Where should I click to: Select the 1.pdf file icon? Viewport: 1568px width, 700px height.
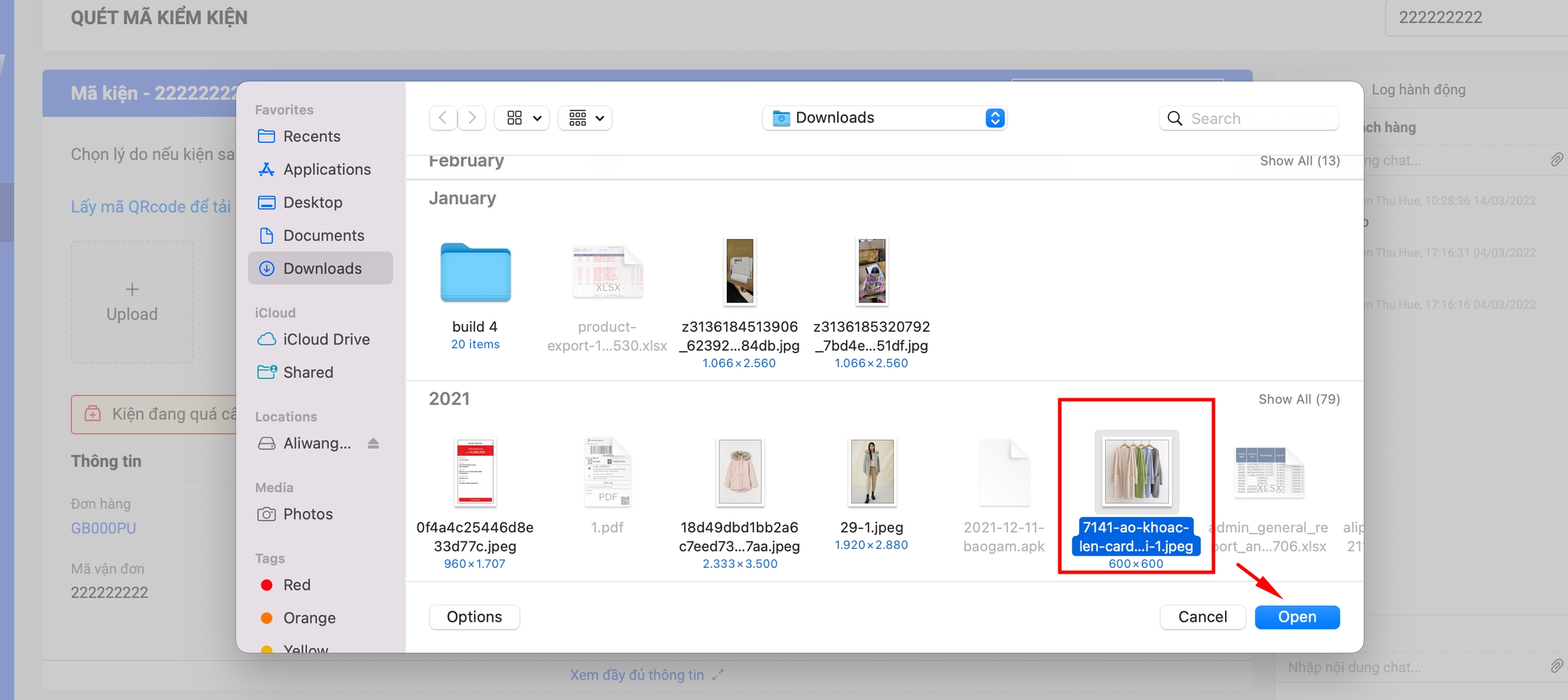tap(607, 473)
